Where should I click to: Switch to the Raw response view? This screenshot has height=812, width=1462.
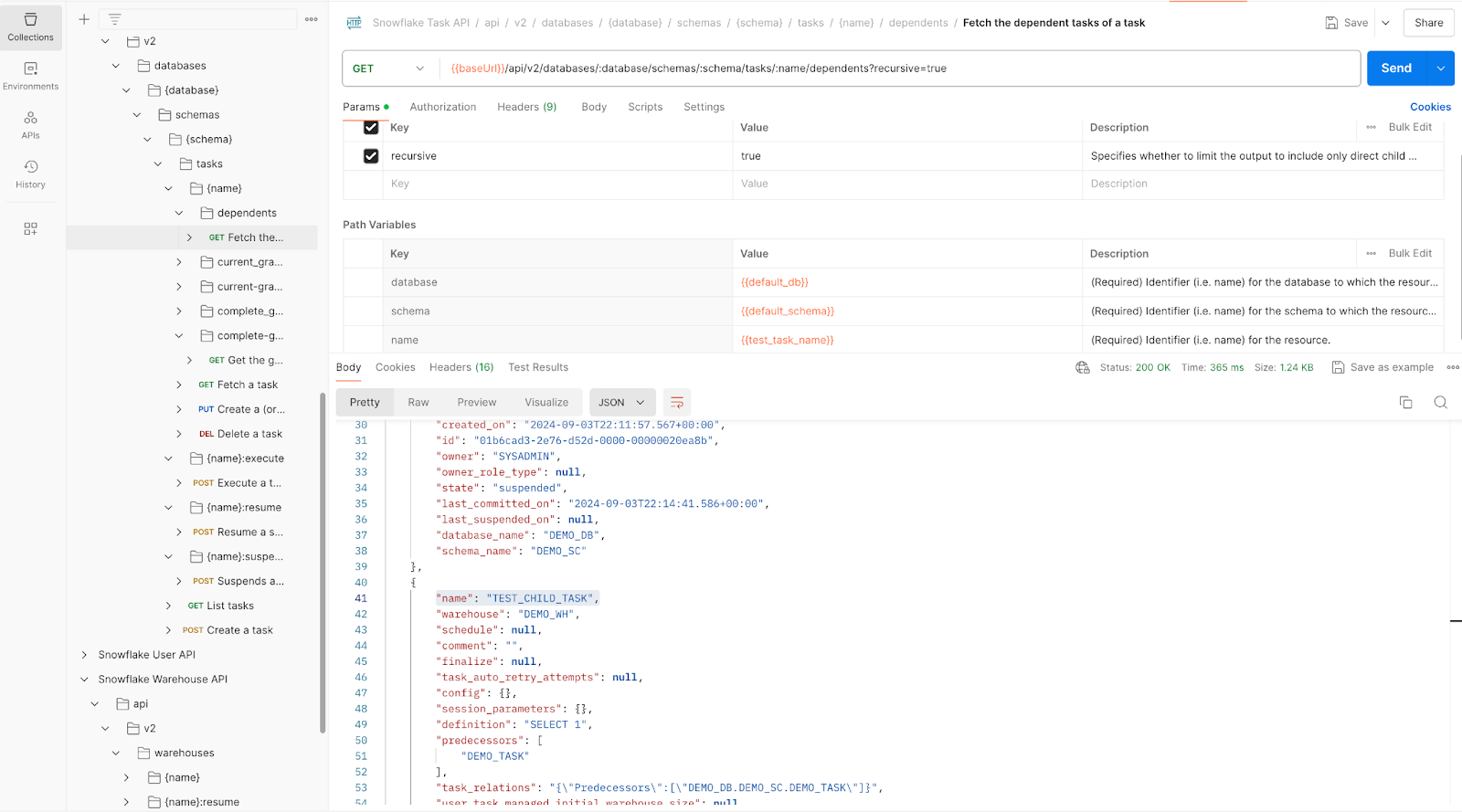418,403
